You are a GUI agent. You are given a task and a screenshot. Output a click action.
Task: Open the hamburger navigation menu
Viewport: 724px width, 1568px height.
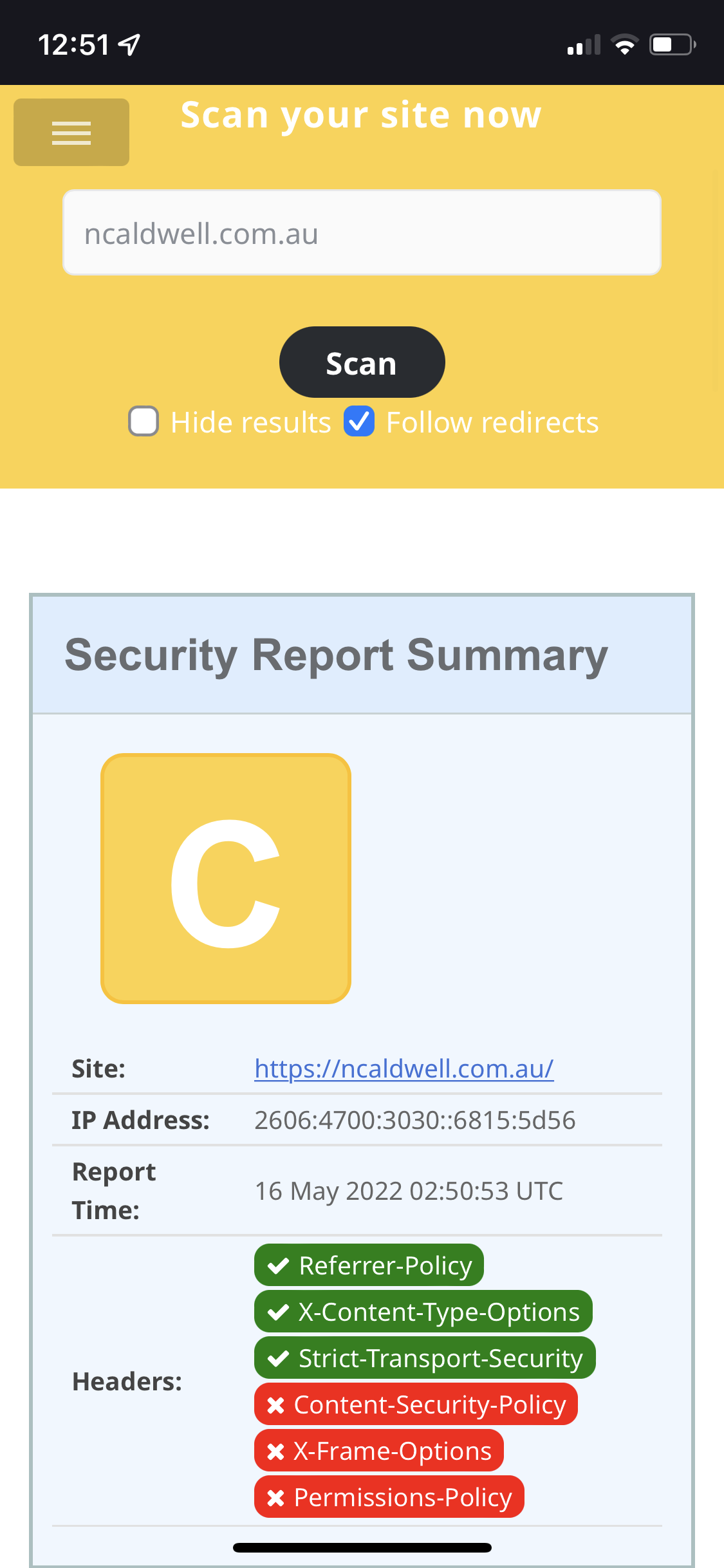pyautogui.click(x=71, y=133)
